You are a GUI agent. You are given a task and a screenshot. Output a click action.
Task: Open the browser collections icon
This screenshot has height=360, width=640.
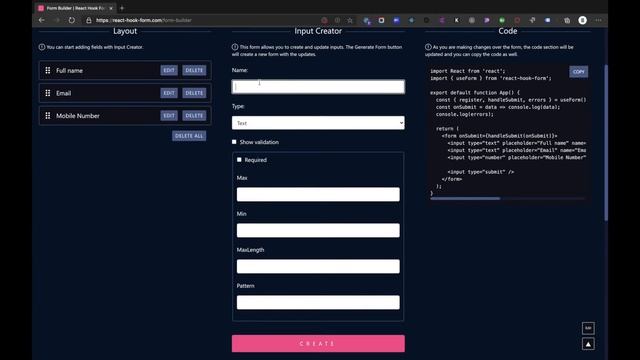click(x=567, y=20)
